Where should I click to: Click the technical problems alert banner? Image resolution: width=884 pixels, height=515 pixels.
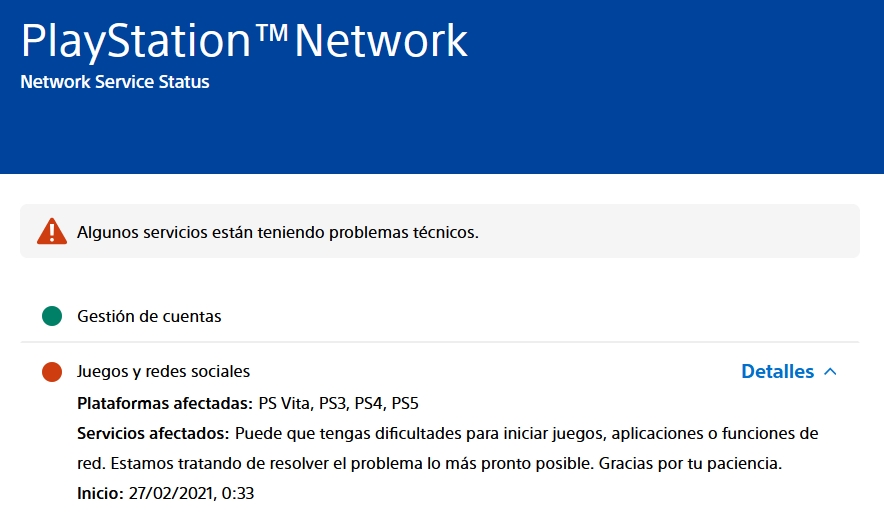click(440, 231)
